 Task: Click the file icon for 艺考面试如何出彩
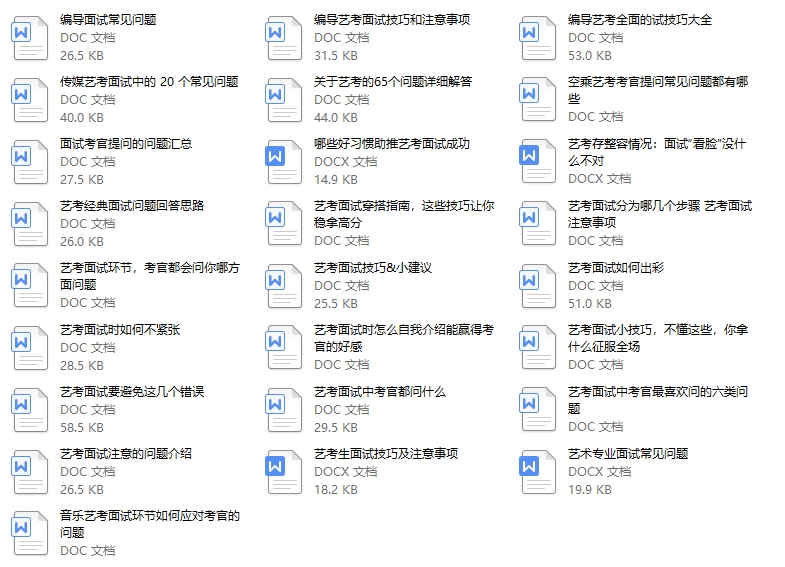pos(537,286)
